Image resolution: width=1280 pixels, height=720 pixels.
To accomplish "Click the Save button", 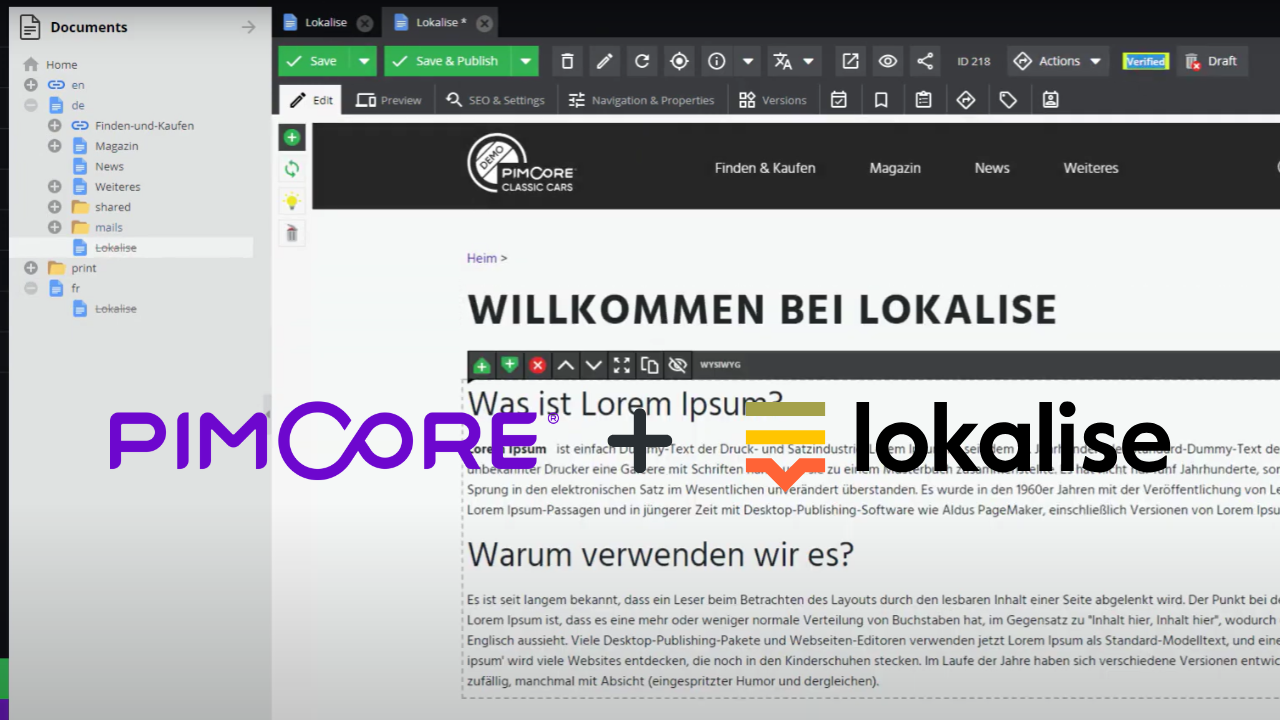I will pyautogui.click(x=313, y=61).
